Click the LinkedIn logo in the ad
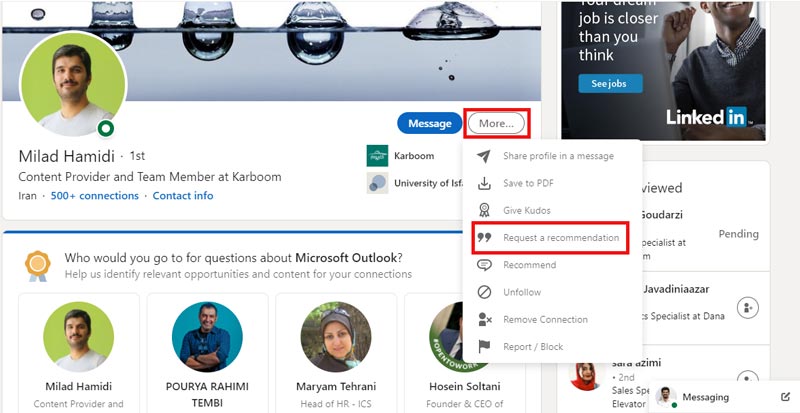Screen dimensions: 800x413 pyautogui.click(x=707, y=117)
